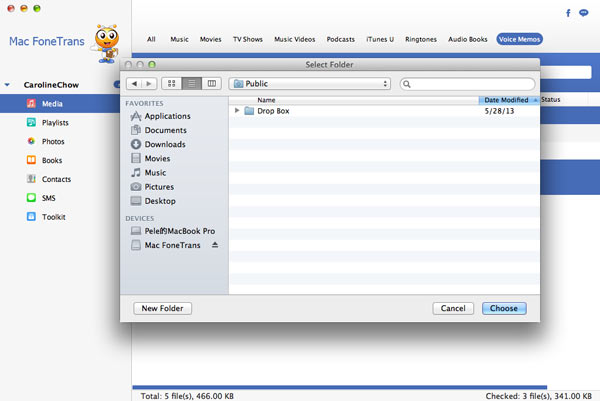Open Facebook icon in top-right corner

point(568,13)
